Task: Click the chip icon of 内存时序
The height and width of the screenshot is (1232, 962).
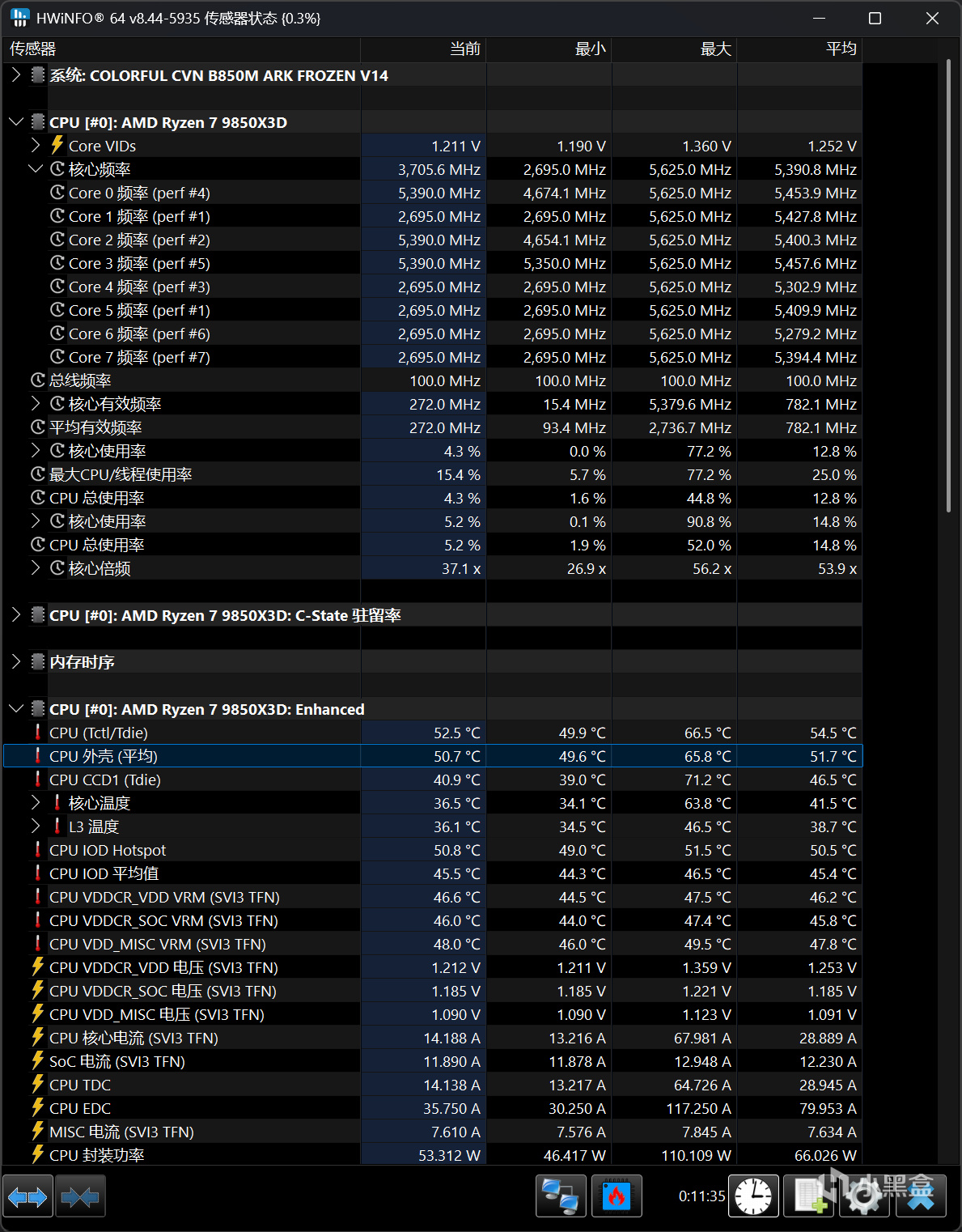Action: pos(38,662)
